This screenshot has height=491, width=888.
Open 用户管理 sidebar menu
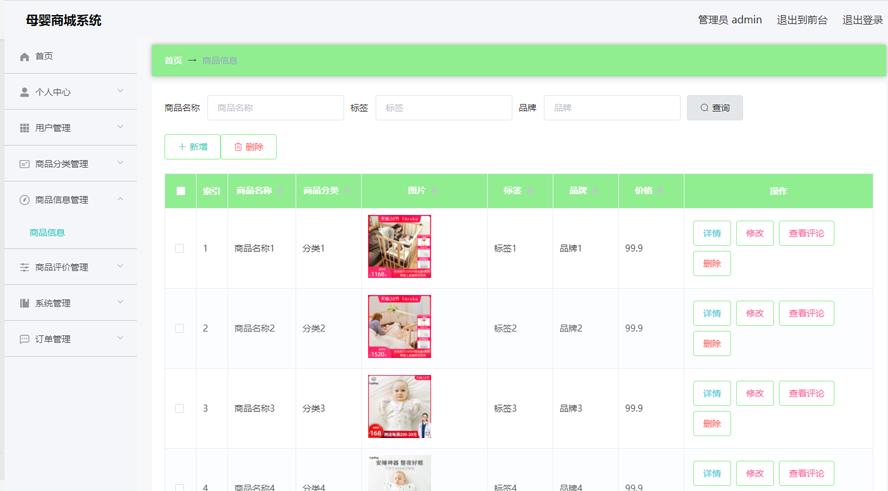click(x=71, y=128)
